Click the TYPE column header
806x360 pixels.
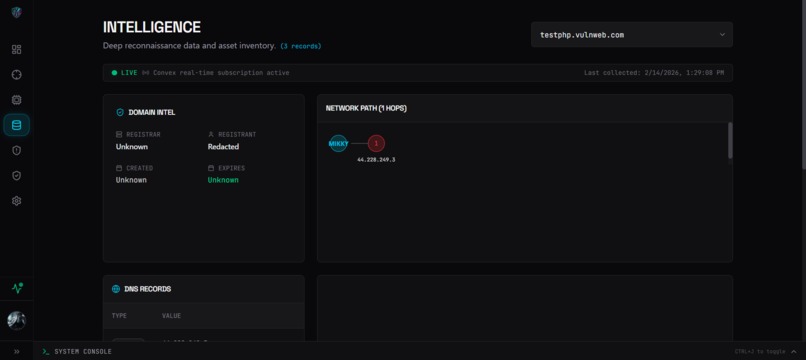tap(119, 316)
